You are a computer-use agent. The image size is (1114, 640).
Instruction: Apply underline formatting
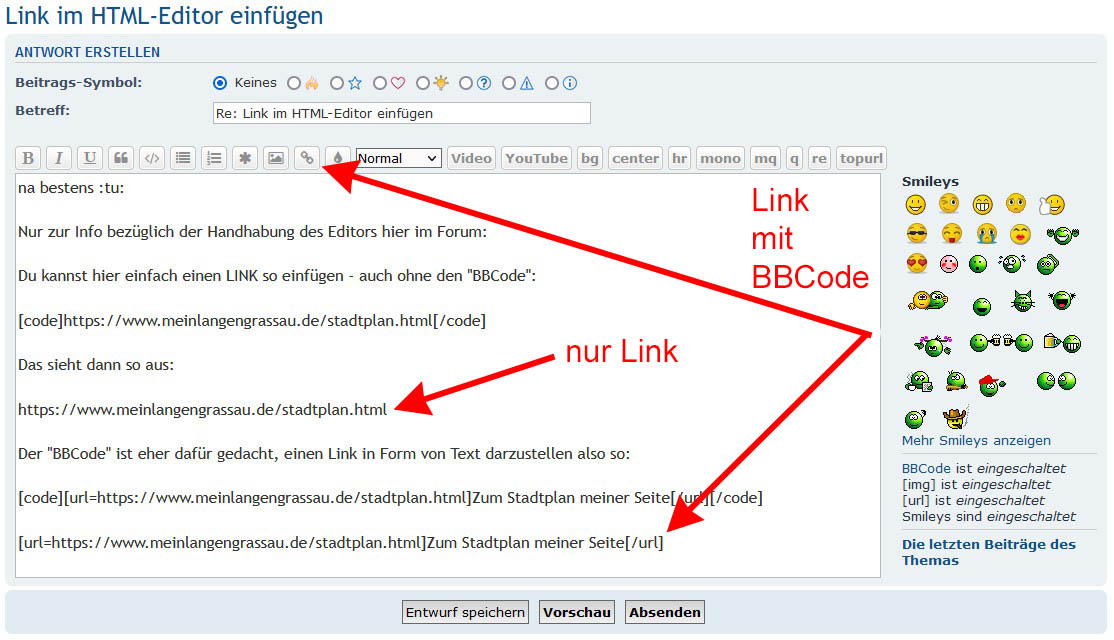pyautogui.click(x=90, y=158)
